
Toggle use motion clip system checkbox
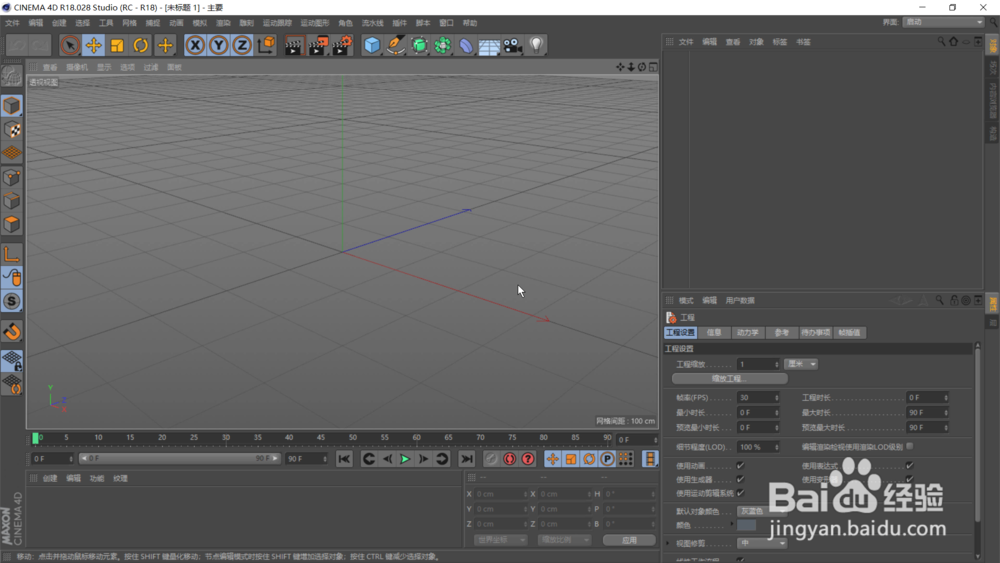pos(740,493)
